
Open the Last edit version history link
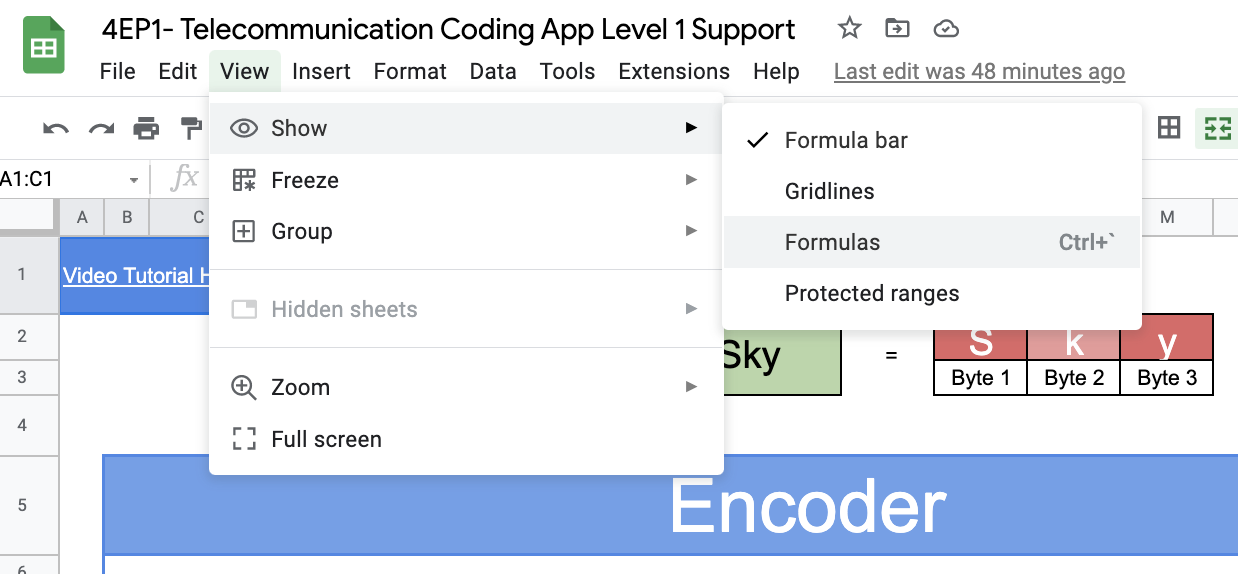[979, 72]
